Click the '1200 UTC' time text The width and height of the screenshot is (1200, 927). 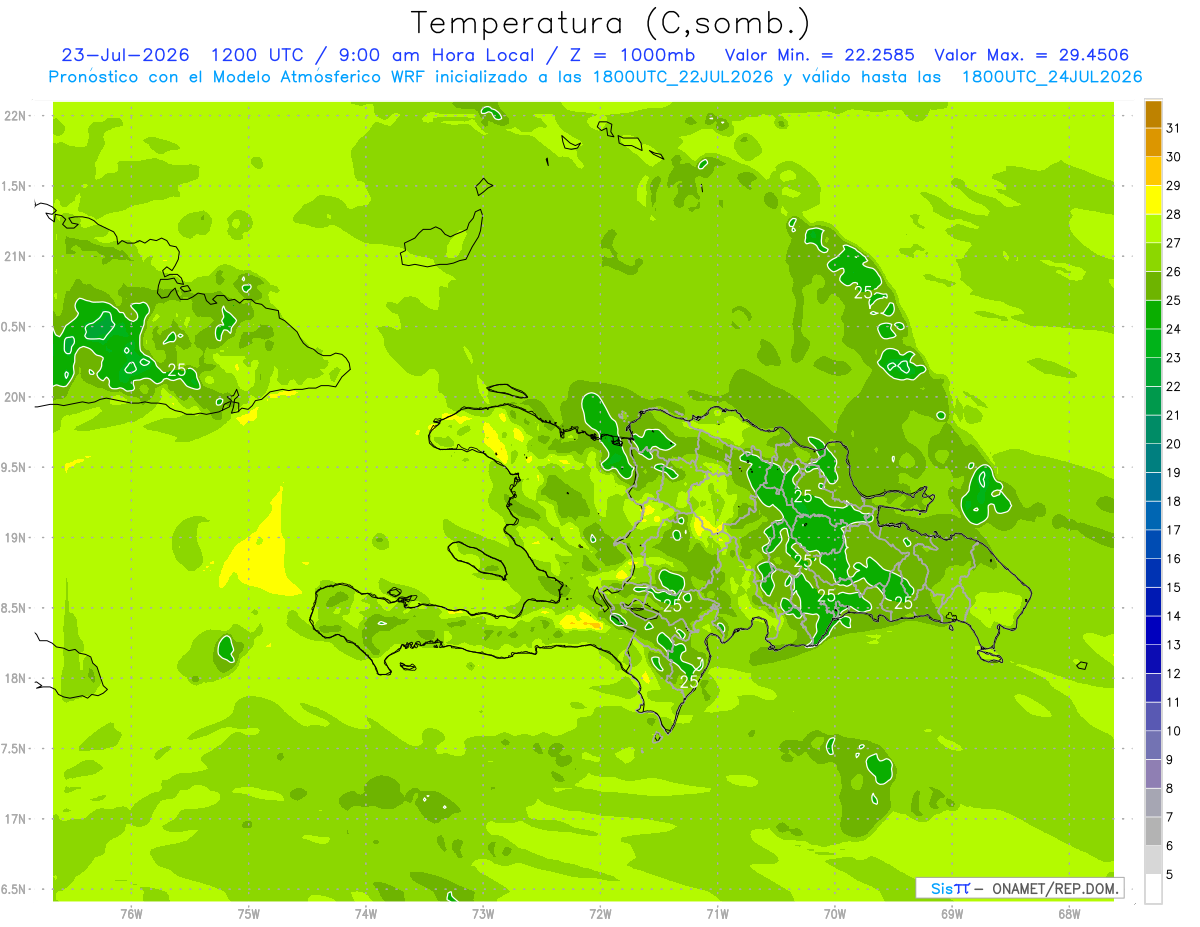click(x=260, y=55)
